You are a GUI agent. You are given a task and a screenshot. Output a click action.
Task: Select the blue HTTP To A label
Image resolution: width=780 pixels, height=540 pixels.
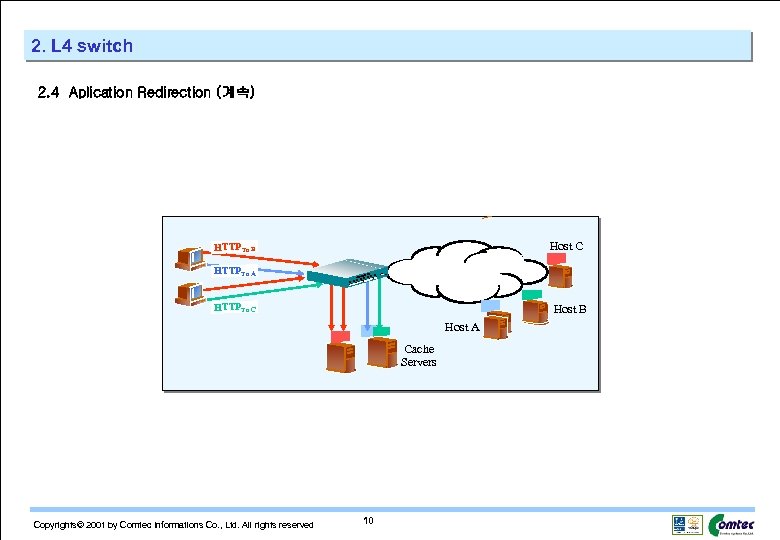tap(234, 271)
